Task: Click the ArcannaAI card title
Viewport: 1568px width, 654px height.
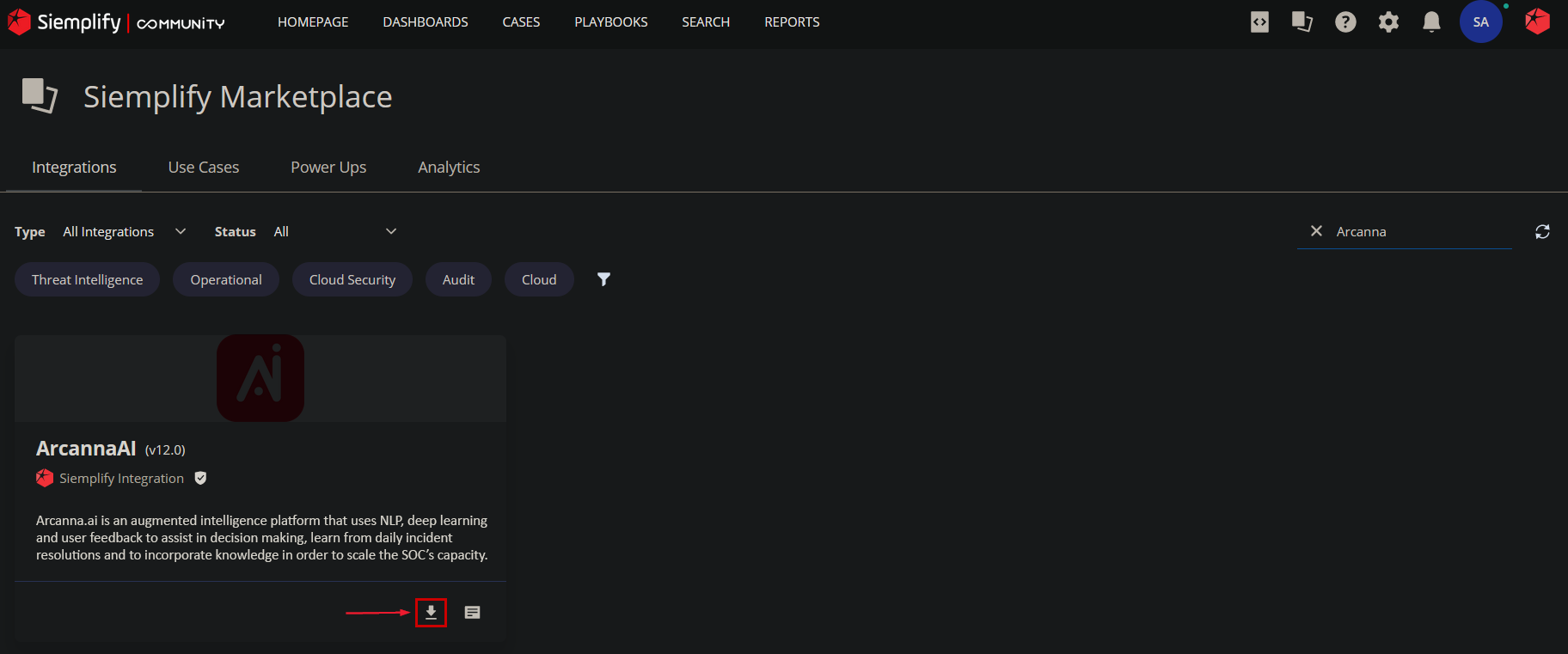Action: point(86,449)
